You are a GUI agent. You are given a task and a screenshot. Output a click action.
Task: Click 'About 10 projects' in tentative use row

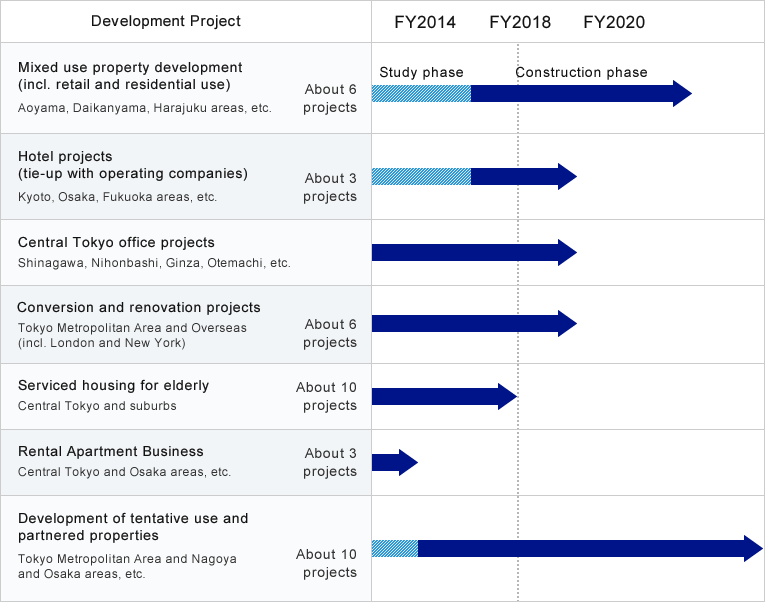point(326,563)
